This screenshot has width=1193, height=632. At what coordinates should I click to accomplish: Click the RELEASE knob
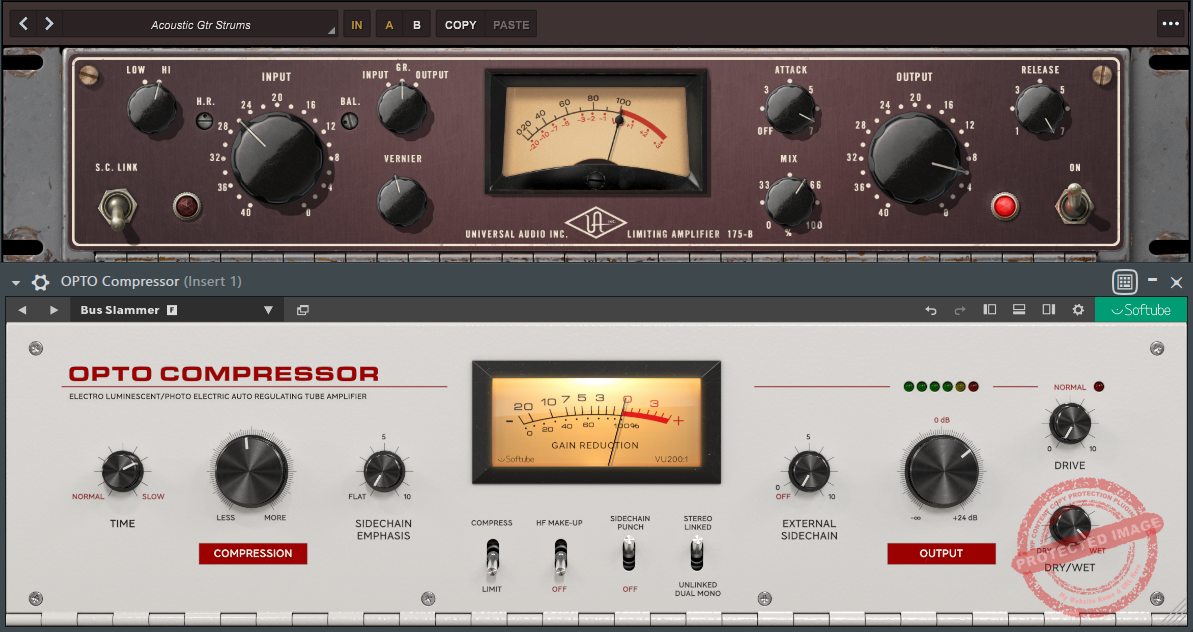pos(1040,110)
